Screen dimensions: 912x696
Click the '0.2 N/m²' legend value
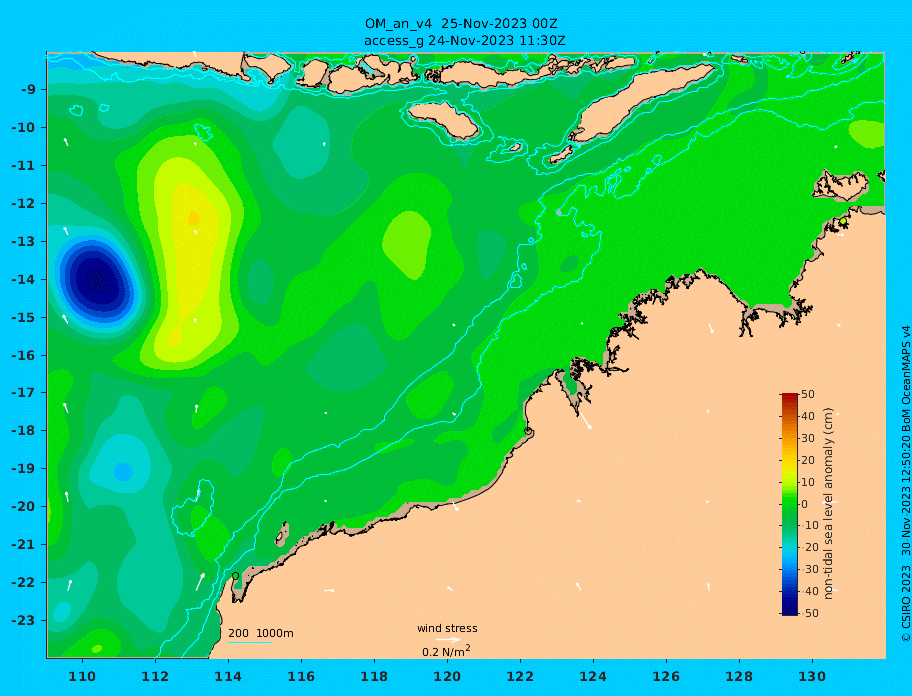(x=446, y=651)
